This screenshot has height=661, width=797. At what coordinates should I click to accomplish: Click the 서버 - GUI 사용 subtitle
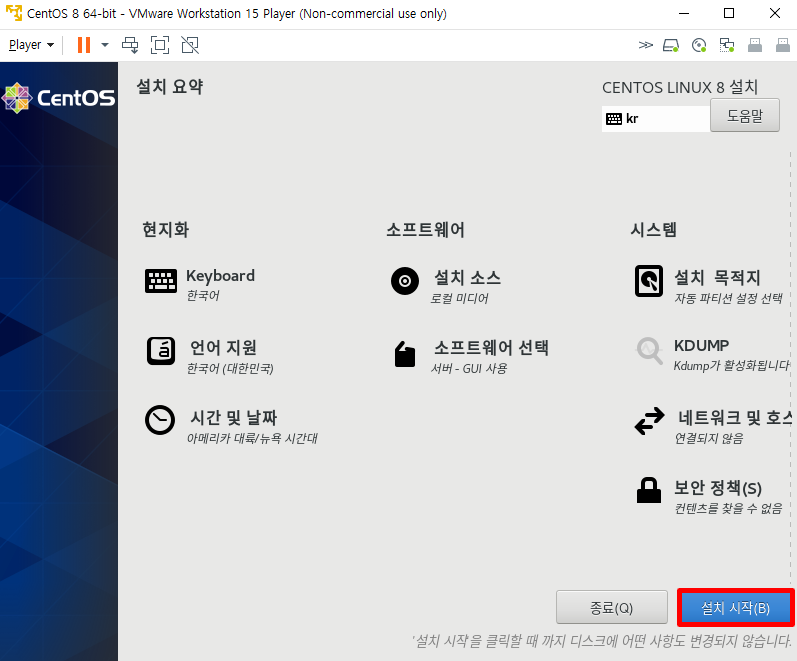(x=469, y=368)
